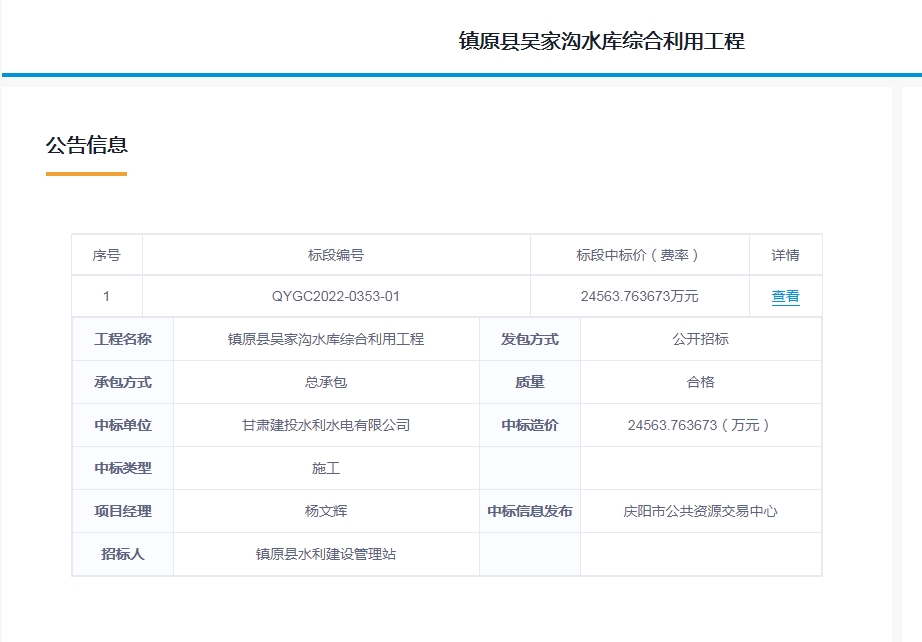Select bid section number QYGC2022-0353-01
The height and width of the screenshot is (642, 922).
336,296
